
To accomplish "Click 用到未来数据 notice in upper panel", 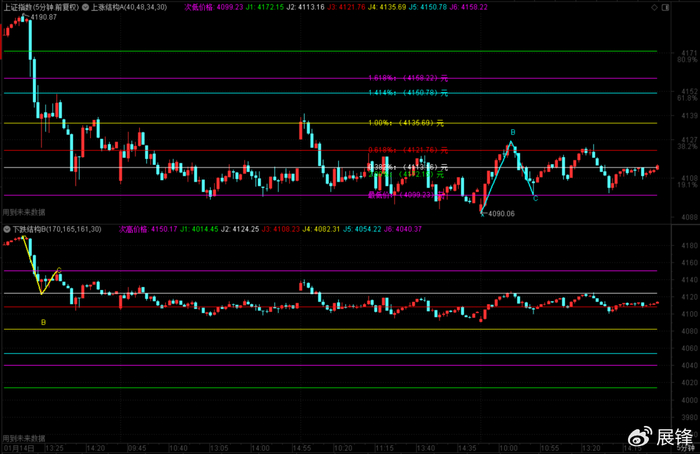I will tap(24, 212).
